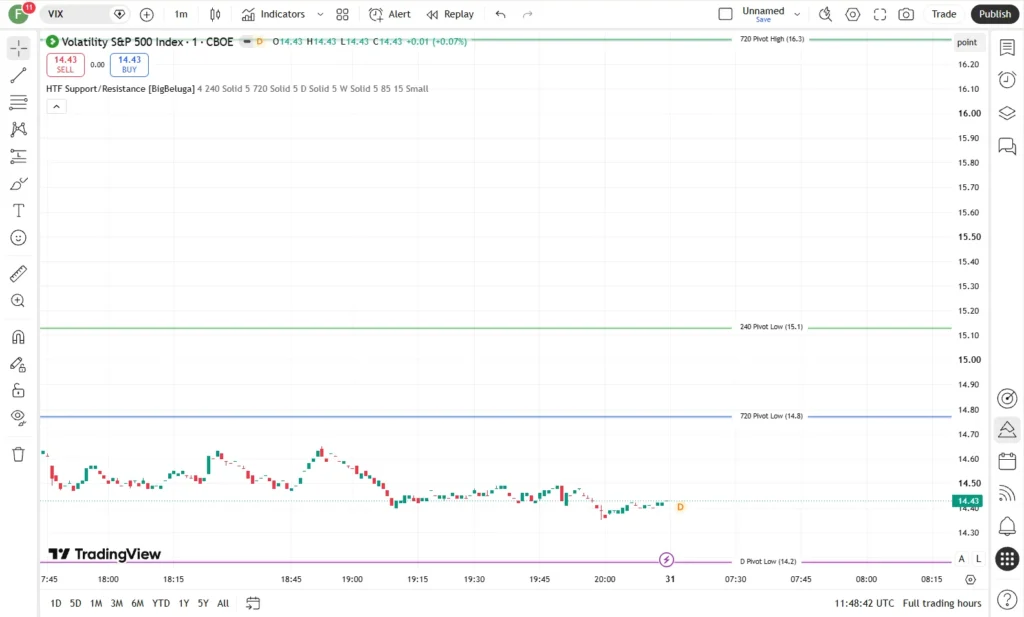This screenshot has width=1024, height=617.
Task: Open the chart patterns tool
Action: point(18,129)
